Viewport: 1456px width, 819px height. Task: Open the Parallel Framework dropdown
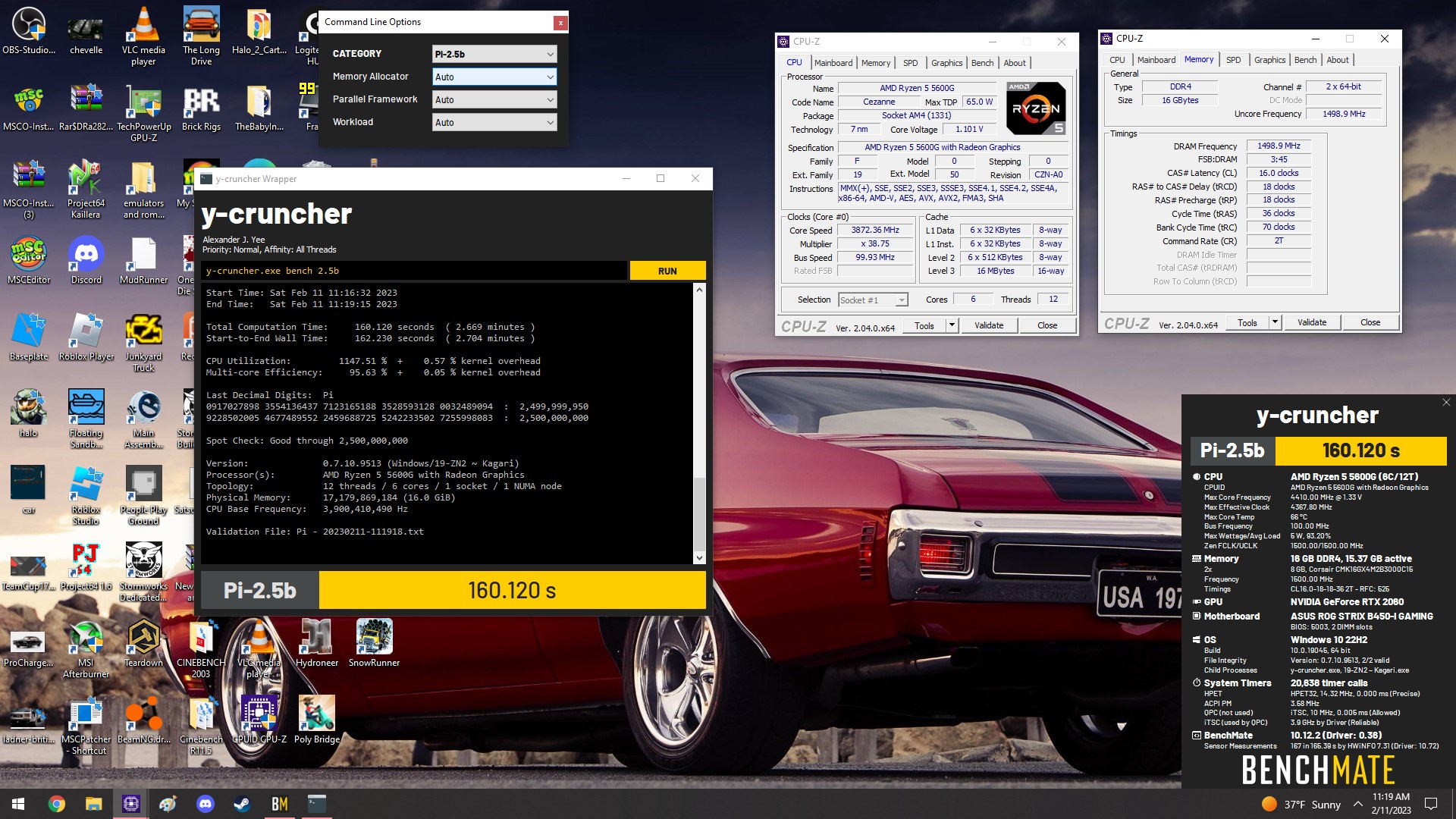pyautogui.click(x=494, y=99)
